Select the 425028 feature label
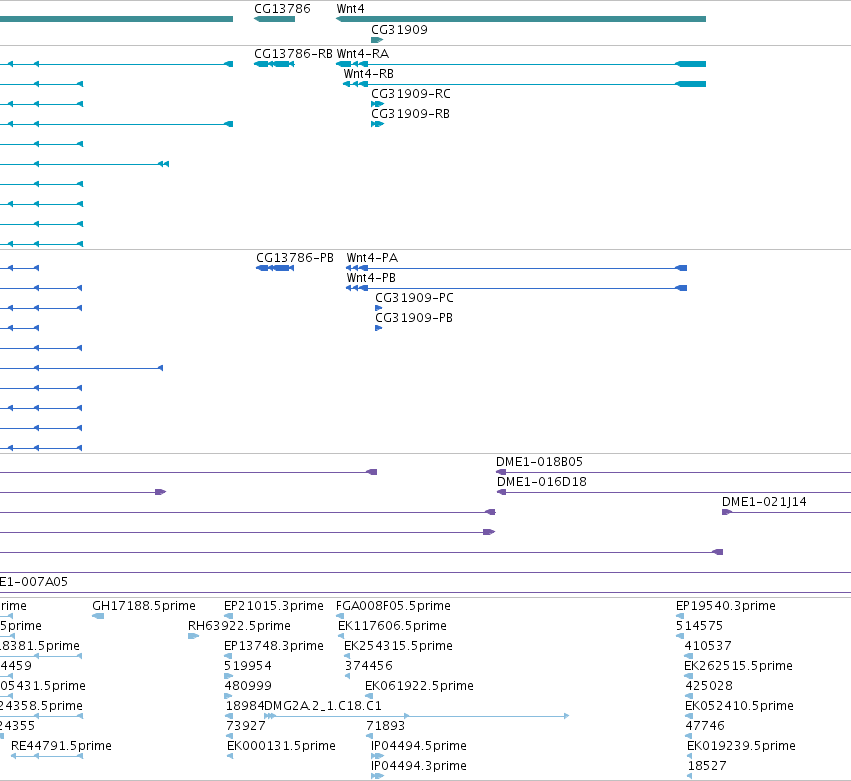The width and height of the screenshot is (851, 781). point(709,686)
